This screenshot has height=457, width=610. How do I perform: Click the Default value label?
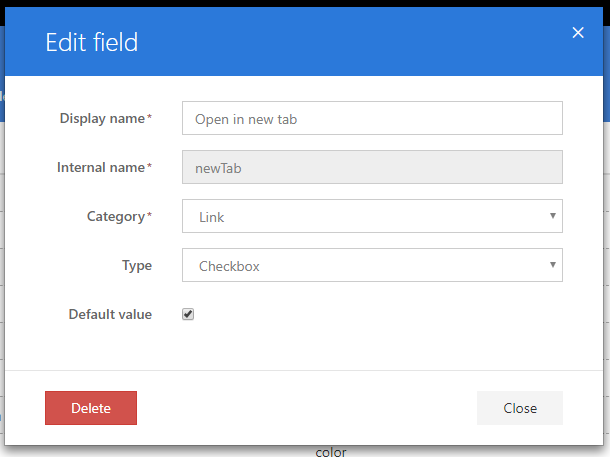pyautogui.click(x=110, y=314)
